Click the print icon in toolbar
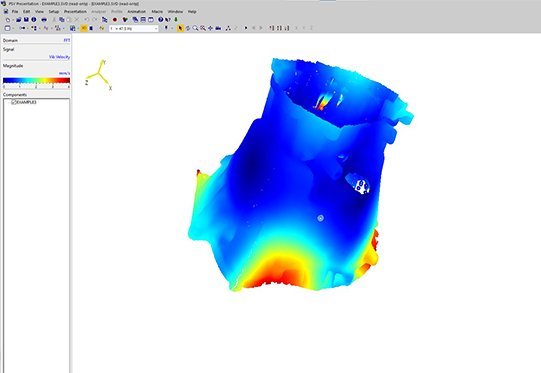The width and height of the screenshot is (541, 373). click(x=44, y=20)
